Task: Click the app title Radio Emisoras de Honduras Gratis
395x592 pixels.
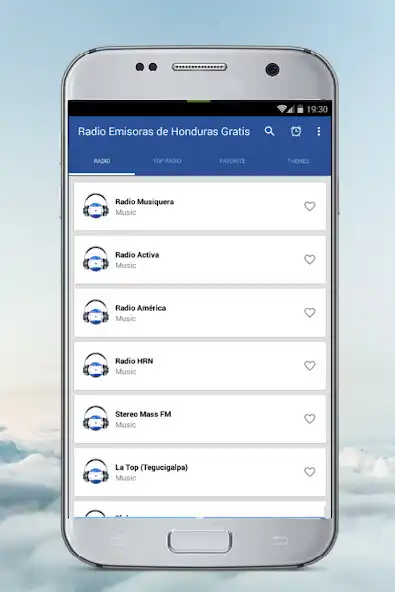Action: 164,131
